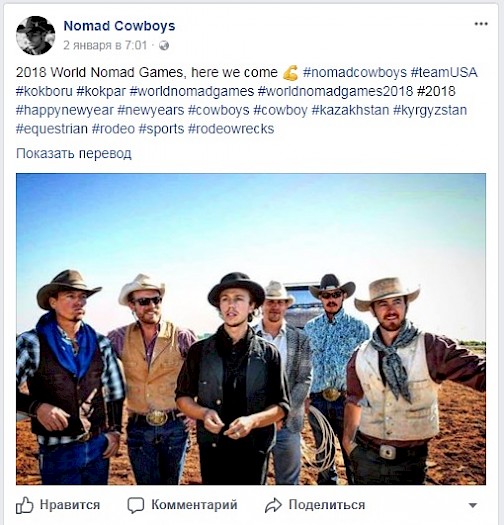
Task: Click the Поделиться button label
Action: coord(327,505)
